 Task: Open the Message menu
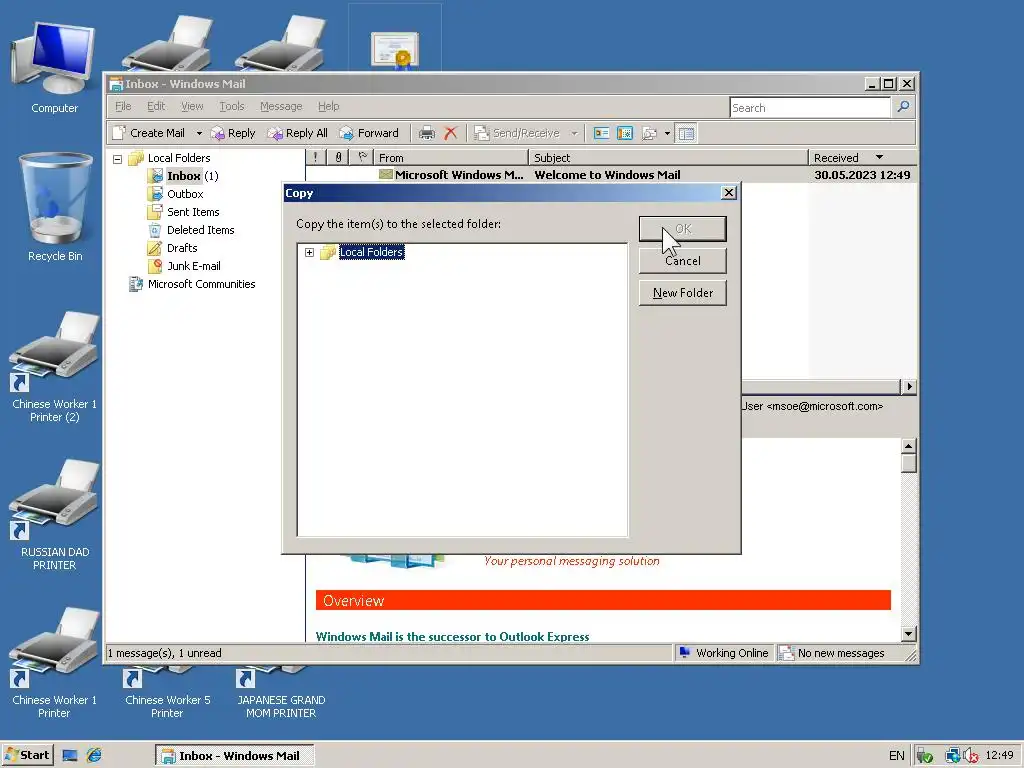[x=281, y=106]
